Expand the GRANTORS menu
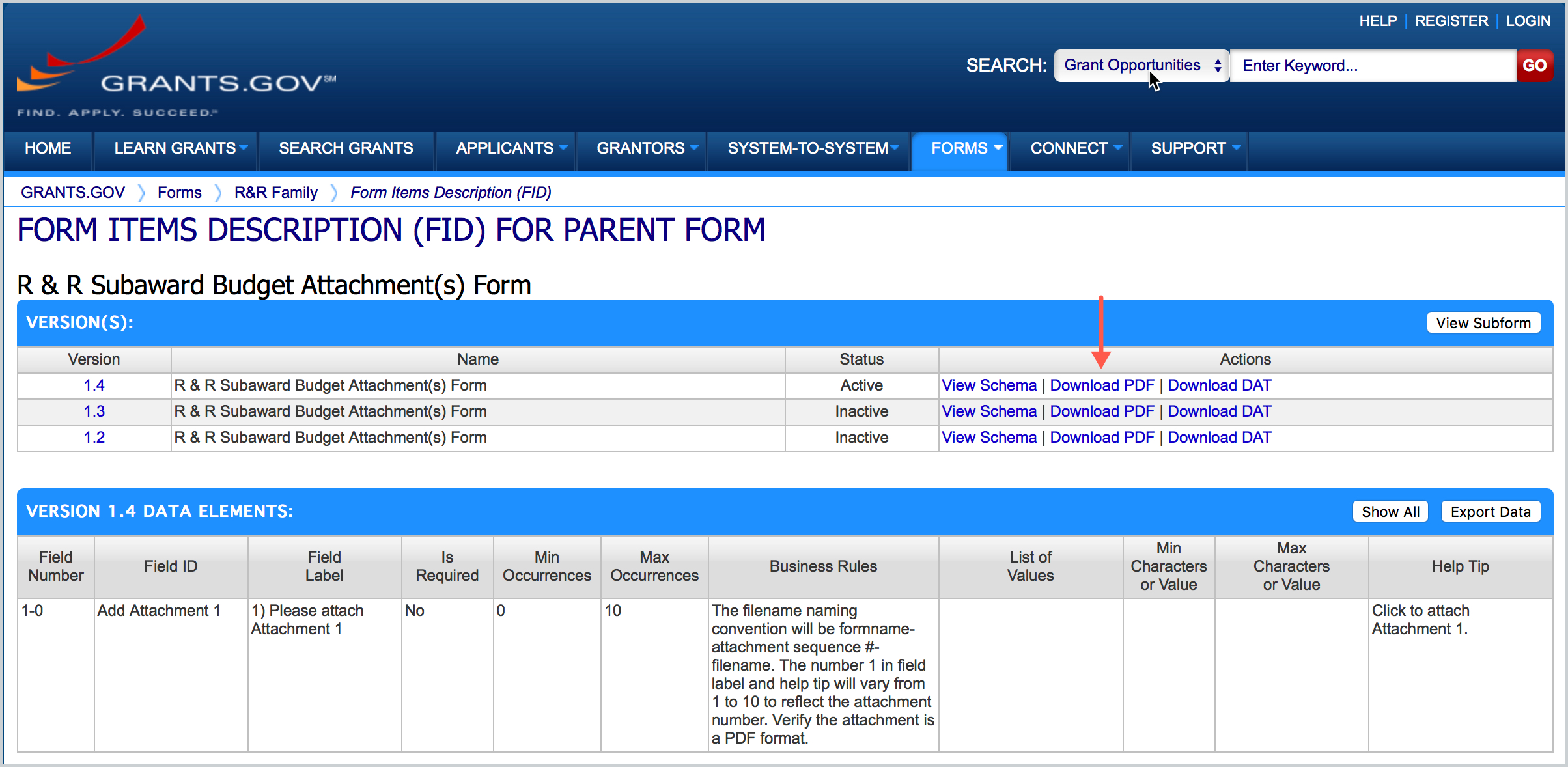 [x=642, y=148]
